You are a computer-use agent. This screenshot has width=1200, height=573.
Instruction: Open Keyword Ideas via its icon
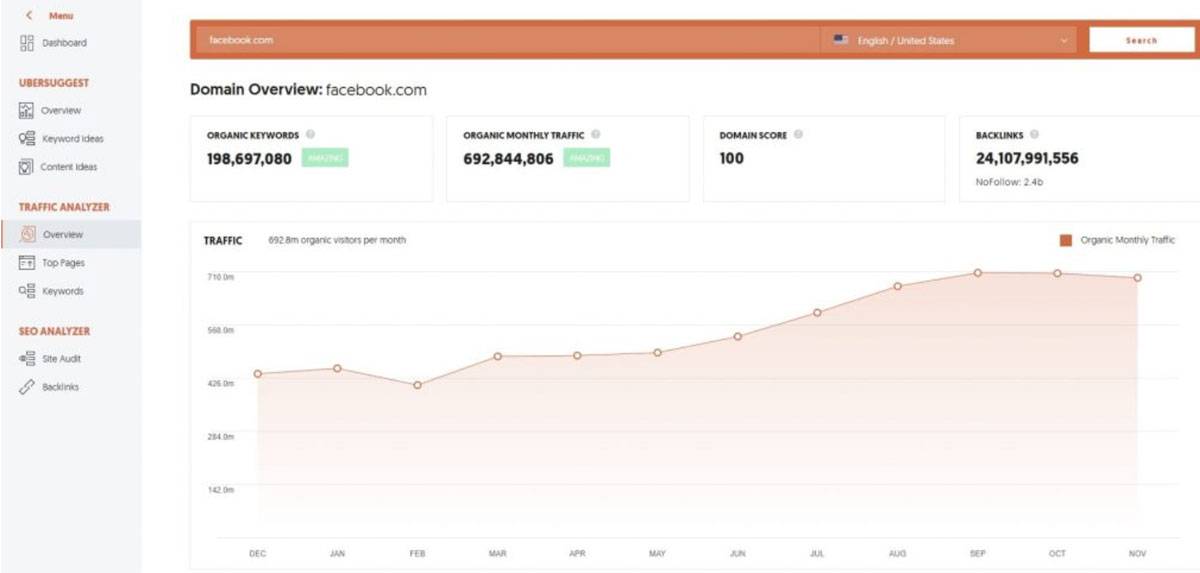[x=27, y=139]
